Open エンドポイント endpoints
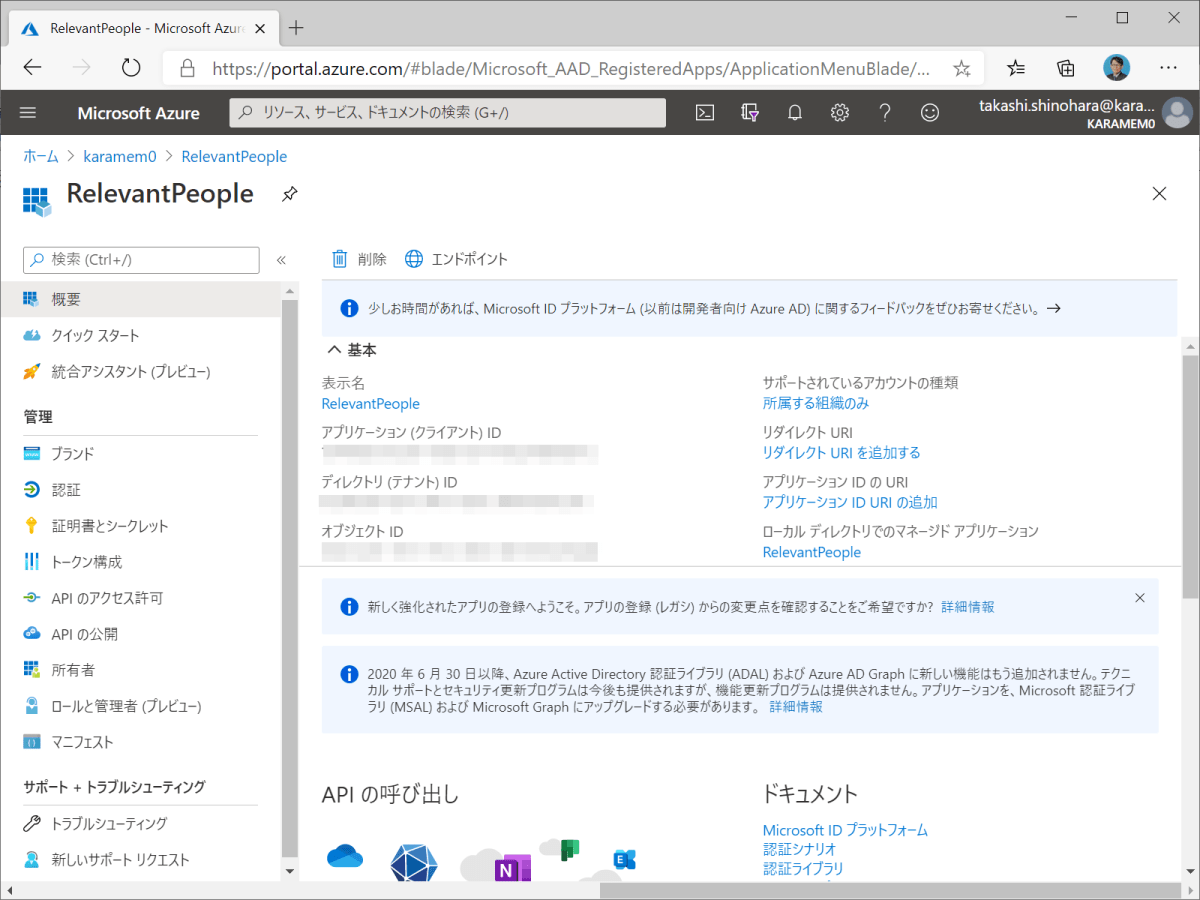1200x900 pixels. tap(457, 259)
